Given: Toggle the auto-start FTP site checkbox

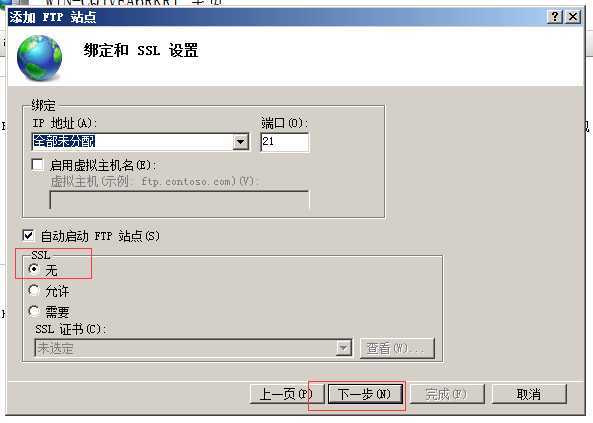Looking at the screenshot, I should coord(28,235).
